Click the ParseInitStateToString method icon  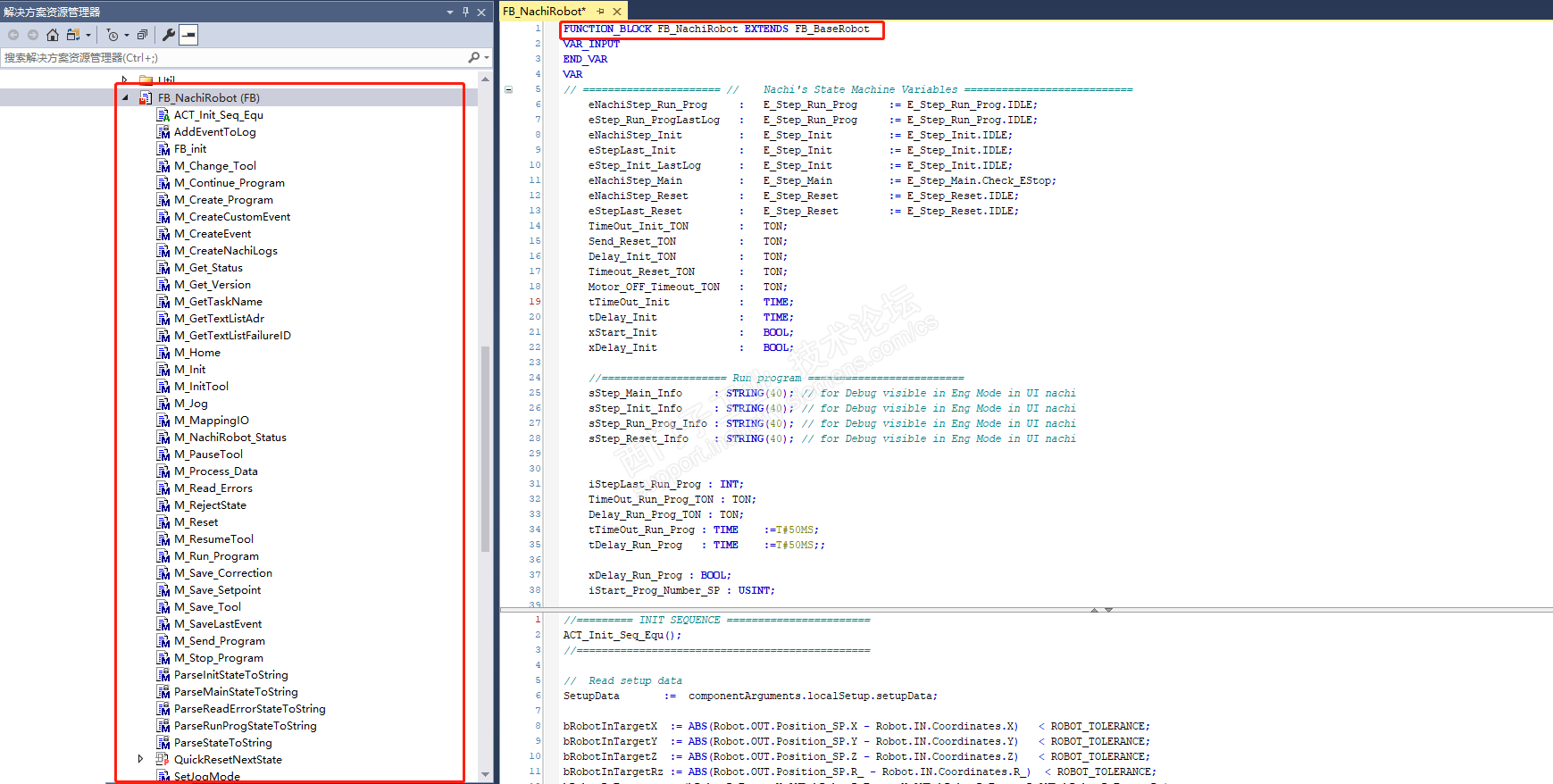click(163, 675)
